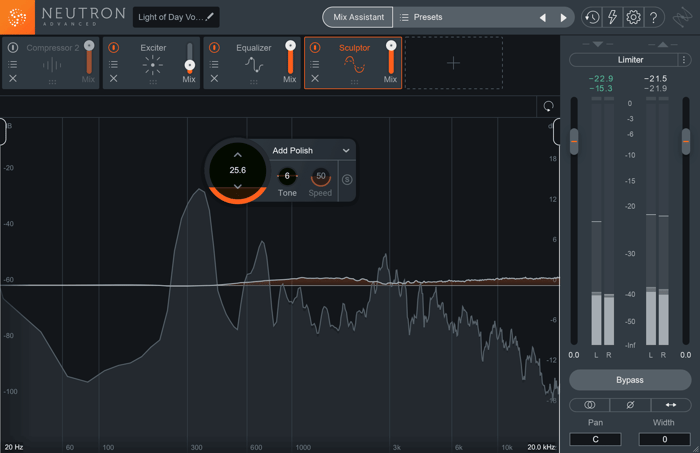Click the Bypass button

pyautogui.click(x=630, y=380)
